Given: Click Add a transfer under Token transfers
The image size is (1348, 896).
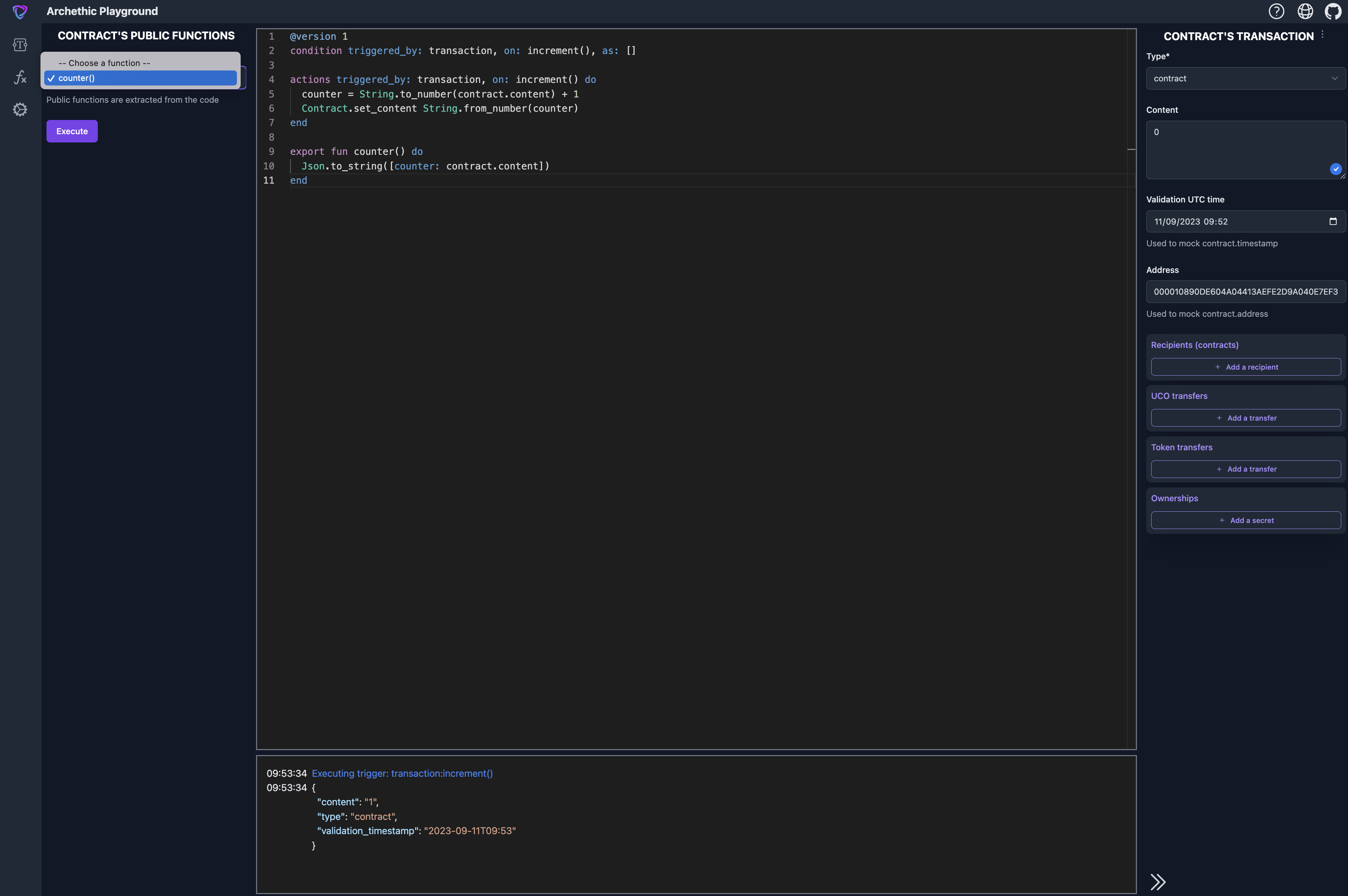Looking at the screenshot, I should pos(1246,469).
